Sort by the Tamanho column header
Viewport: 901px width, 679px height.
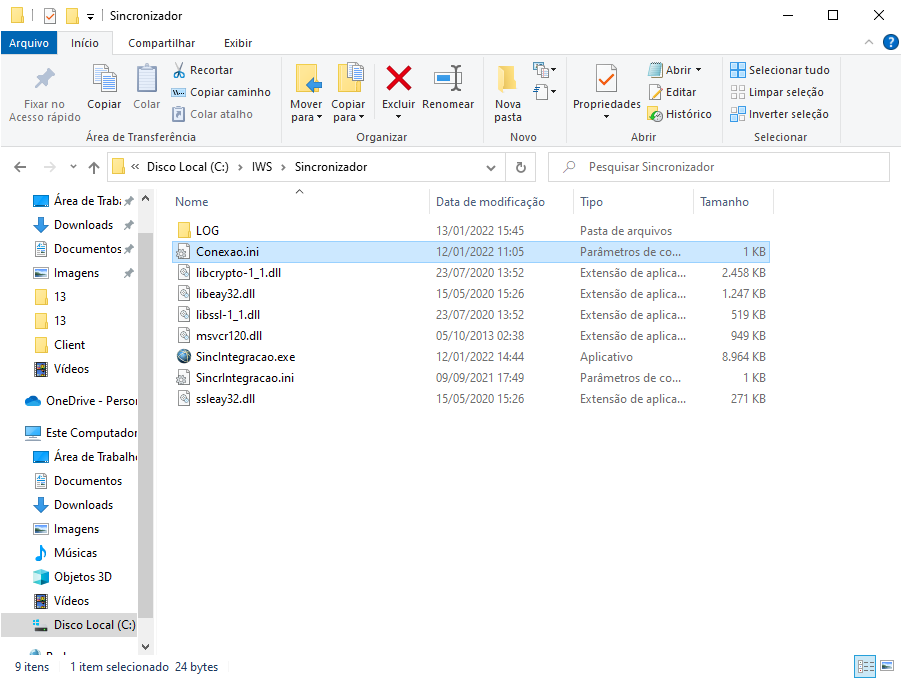(733, 202)
